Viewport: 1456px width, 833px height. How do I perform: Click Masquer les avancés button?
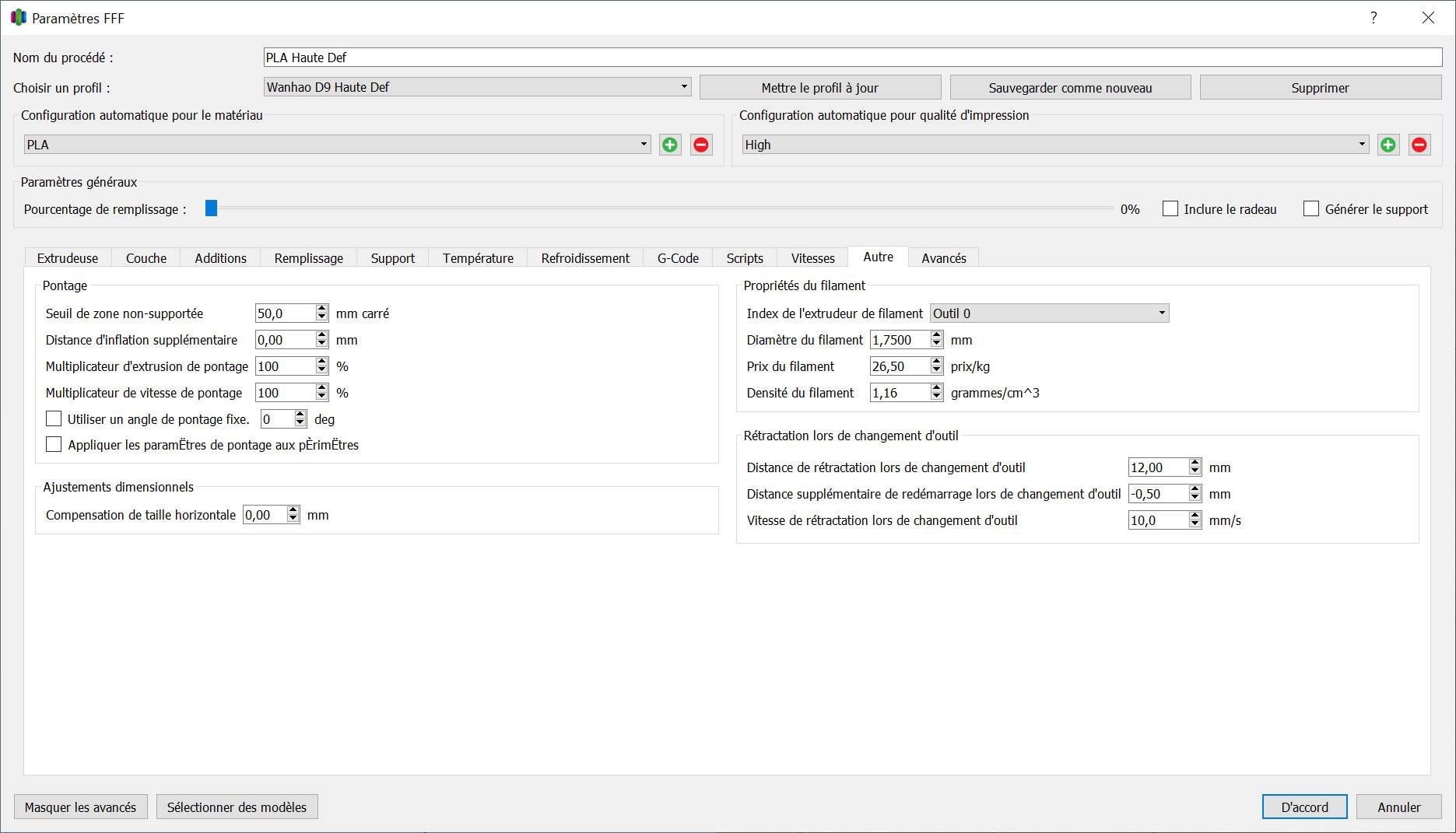[80, 807]
